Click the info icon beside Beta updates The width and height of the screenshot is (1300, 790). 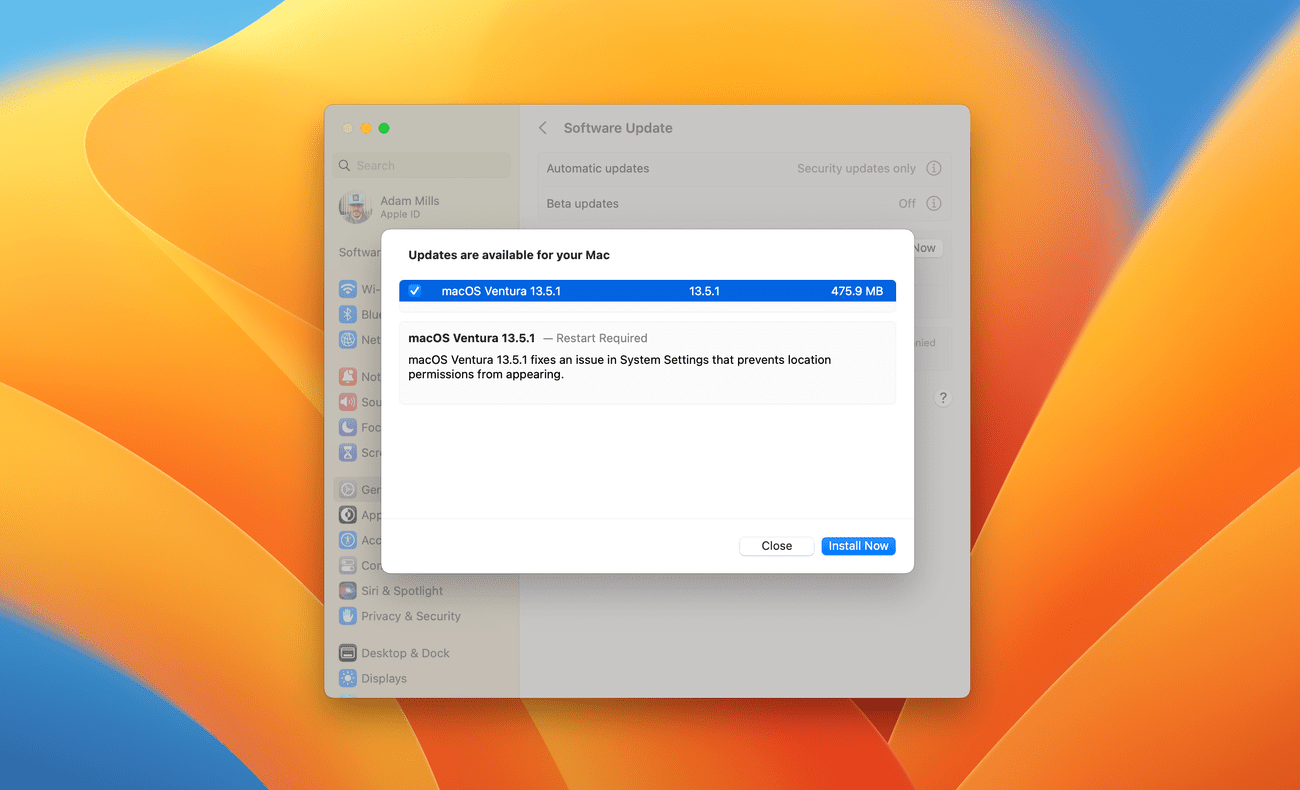click(933, 203)
